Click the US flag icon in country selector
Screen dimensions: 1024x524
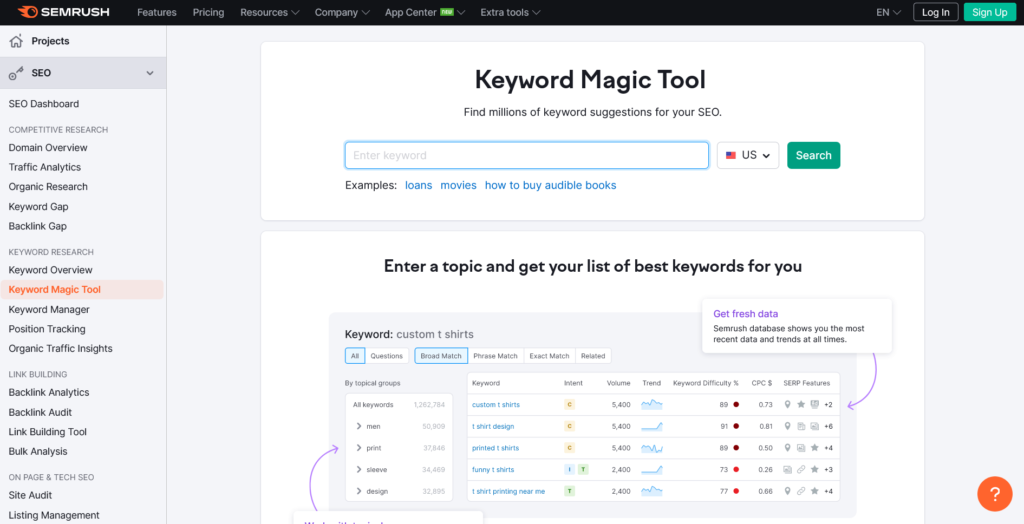click(731, 156)
